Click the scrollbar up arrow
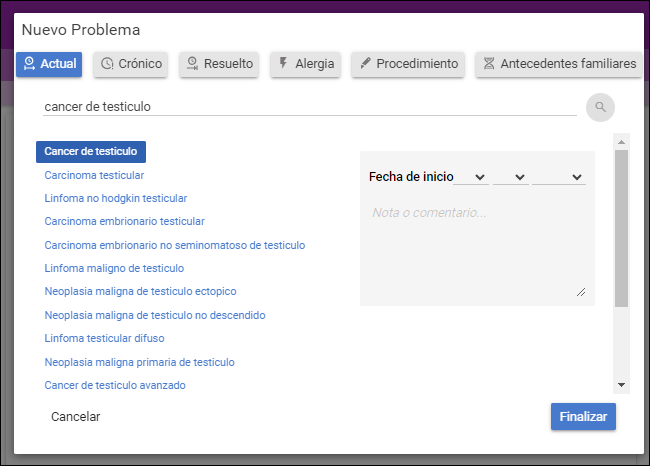The height and width of the screenshot is (466, 650). pos(621,142)
